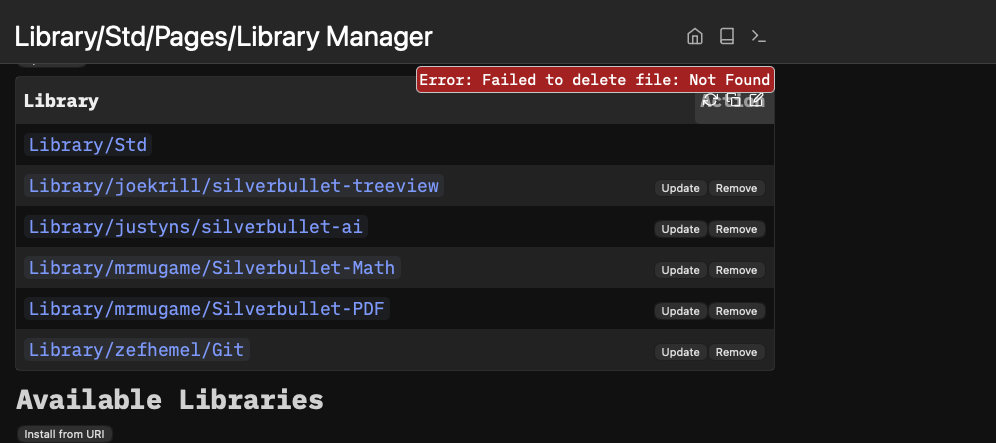Viewport: 996px width, 443px height.
Task: Go to the home page icon
Action: coord(695,37)
